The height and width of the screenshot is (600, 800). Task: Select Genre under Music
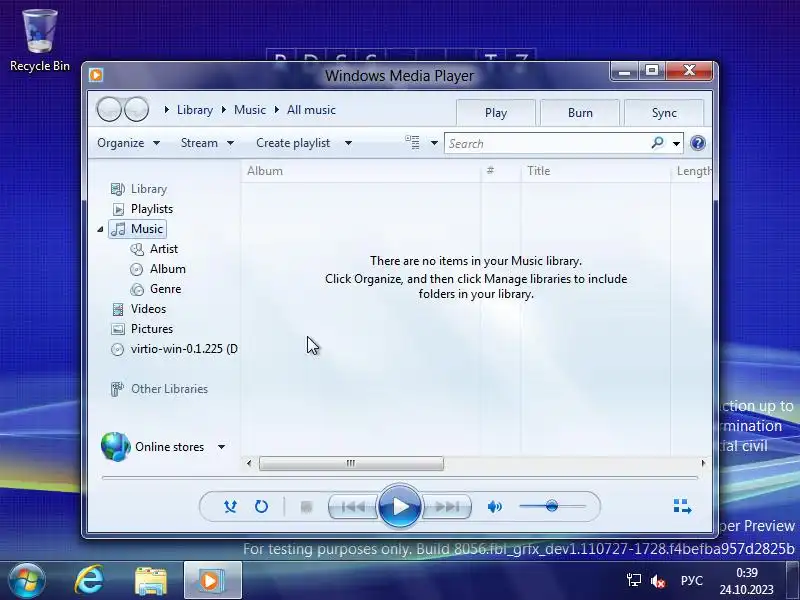point(165,289)
